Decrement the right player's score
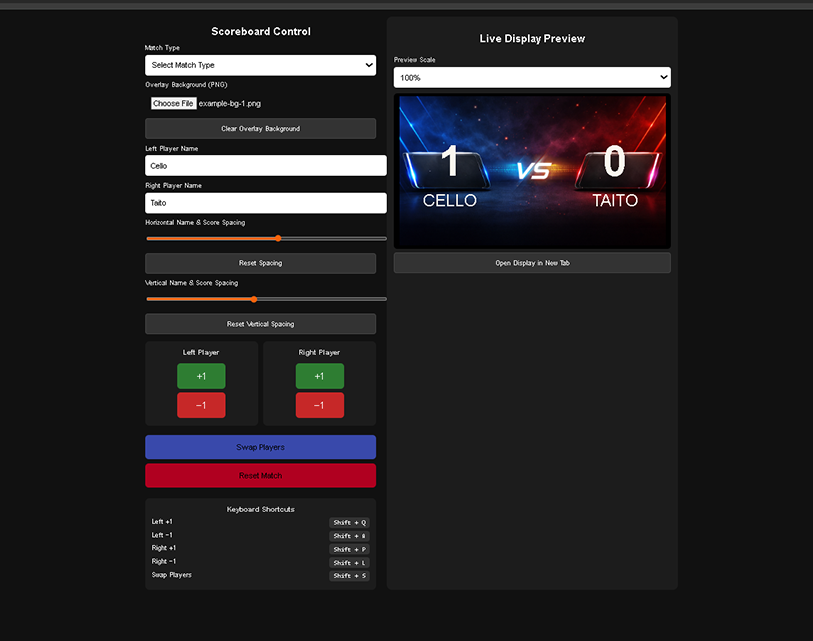 pyautogui.click(x=320, y=405)
